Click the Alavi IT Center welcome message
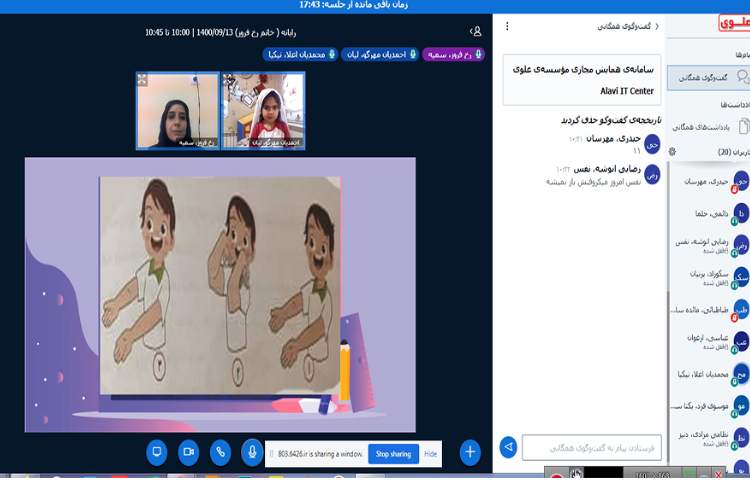 click(x=582, y=80)
